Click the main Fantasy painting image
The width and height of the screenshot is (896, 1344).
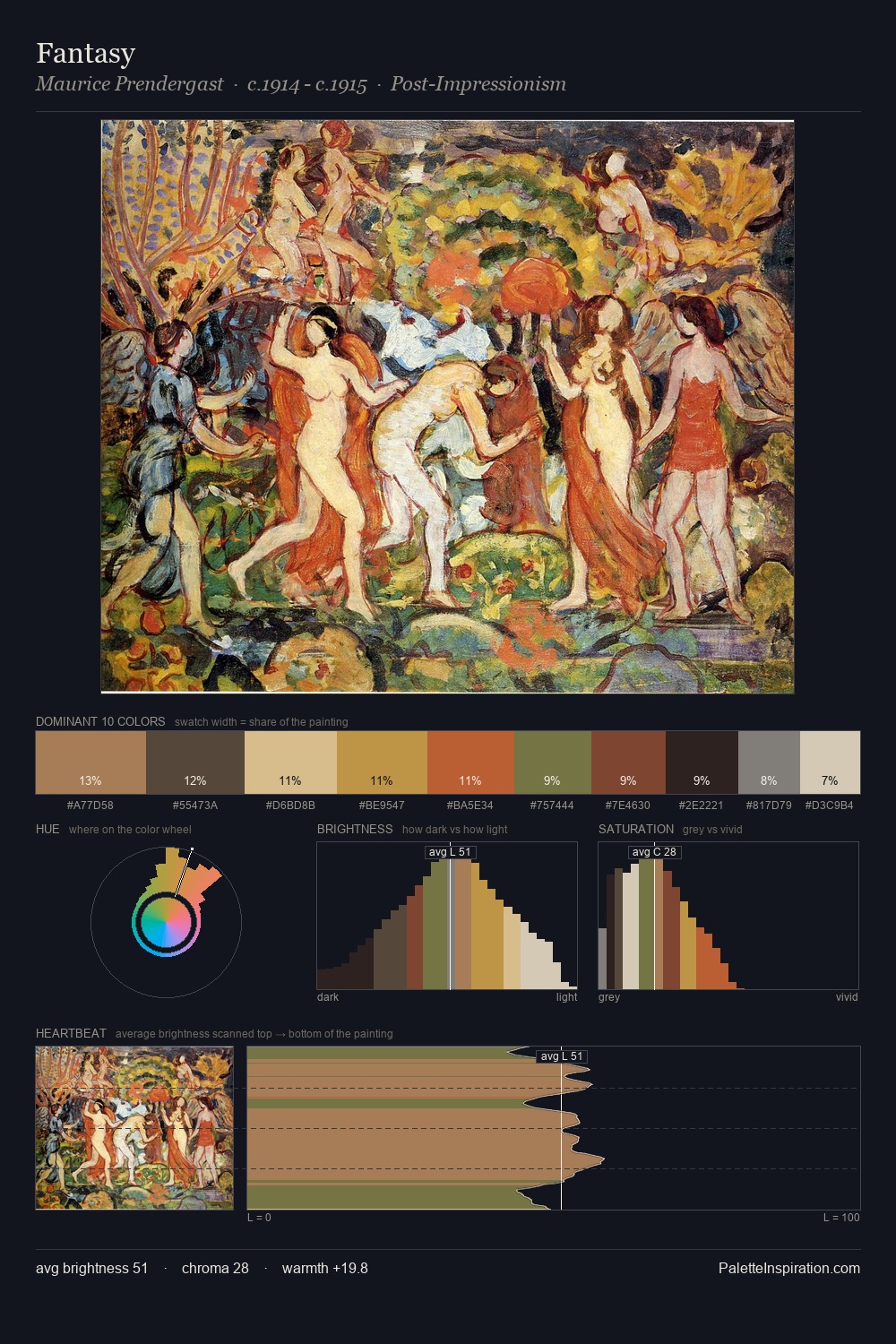pos(447,407)
